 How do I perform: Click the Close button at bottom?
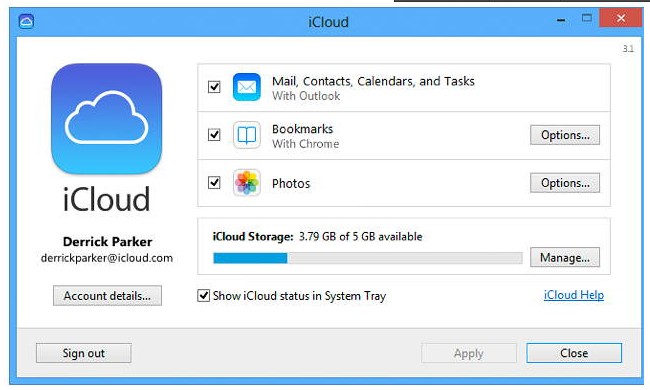pyautogui.click(x=574, y=353)
